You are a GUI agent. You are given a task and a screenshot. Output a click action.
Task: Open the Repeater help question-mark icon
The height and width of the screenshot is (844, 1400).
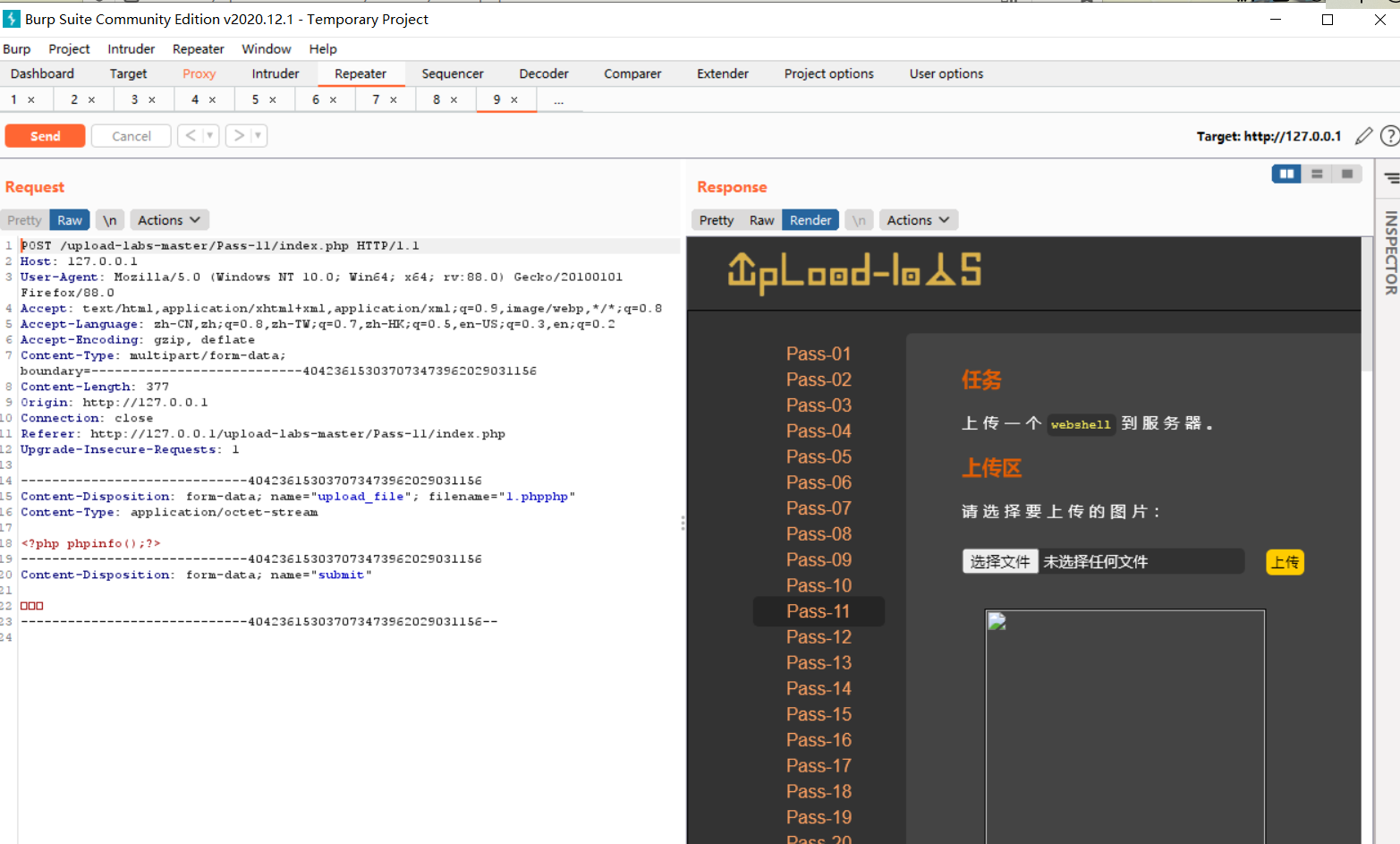[1390, 136]
